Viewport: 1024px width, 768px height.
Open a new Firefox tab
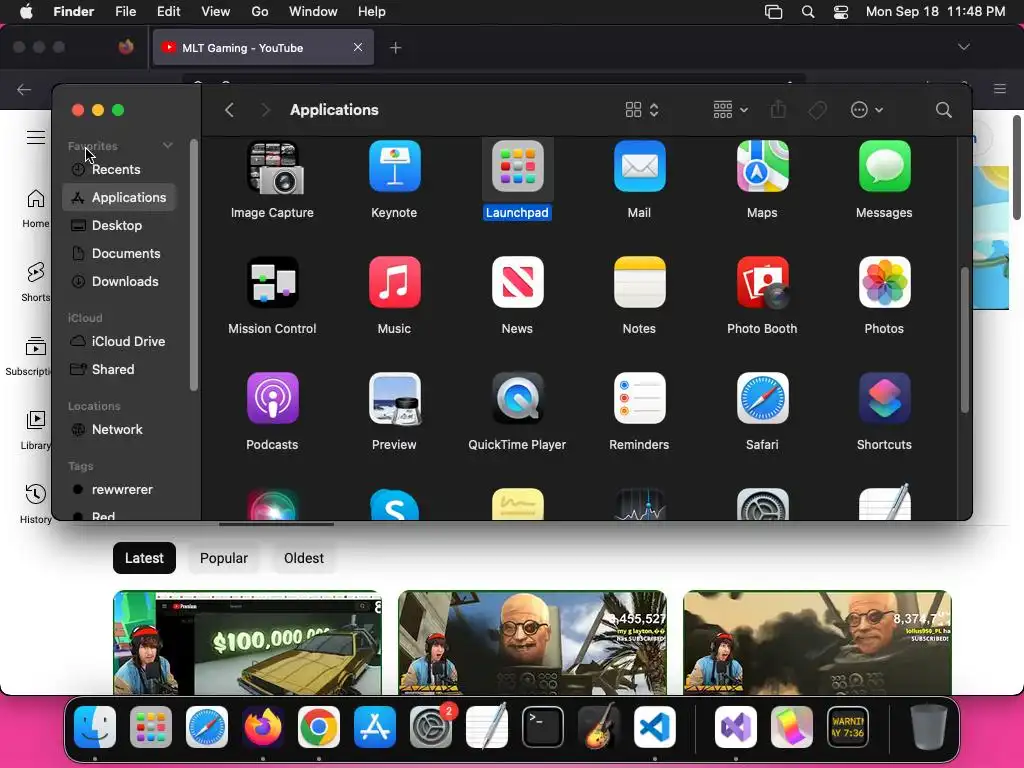(x=395, y=47)
